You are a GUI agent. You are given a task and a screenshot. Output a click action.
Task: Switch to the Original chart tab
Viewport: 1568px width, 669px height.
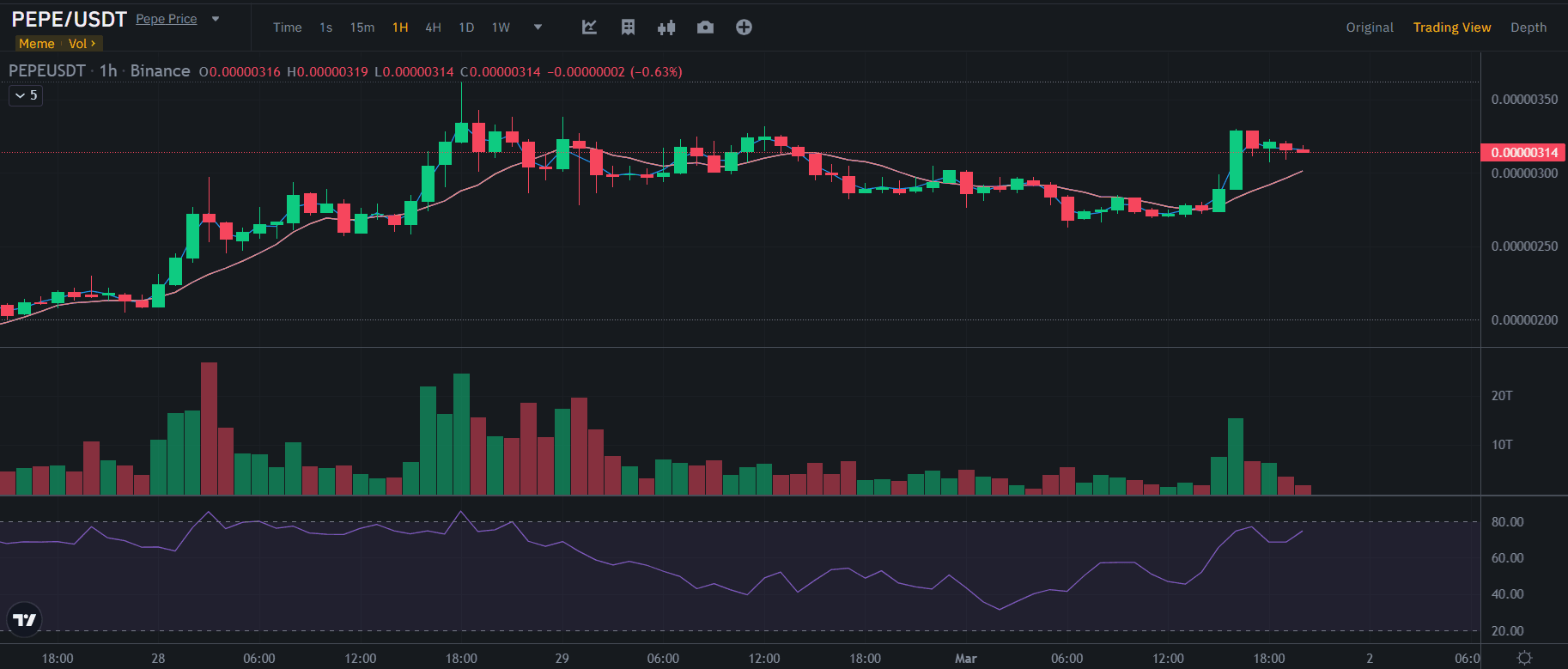[1369, 27]
